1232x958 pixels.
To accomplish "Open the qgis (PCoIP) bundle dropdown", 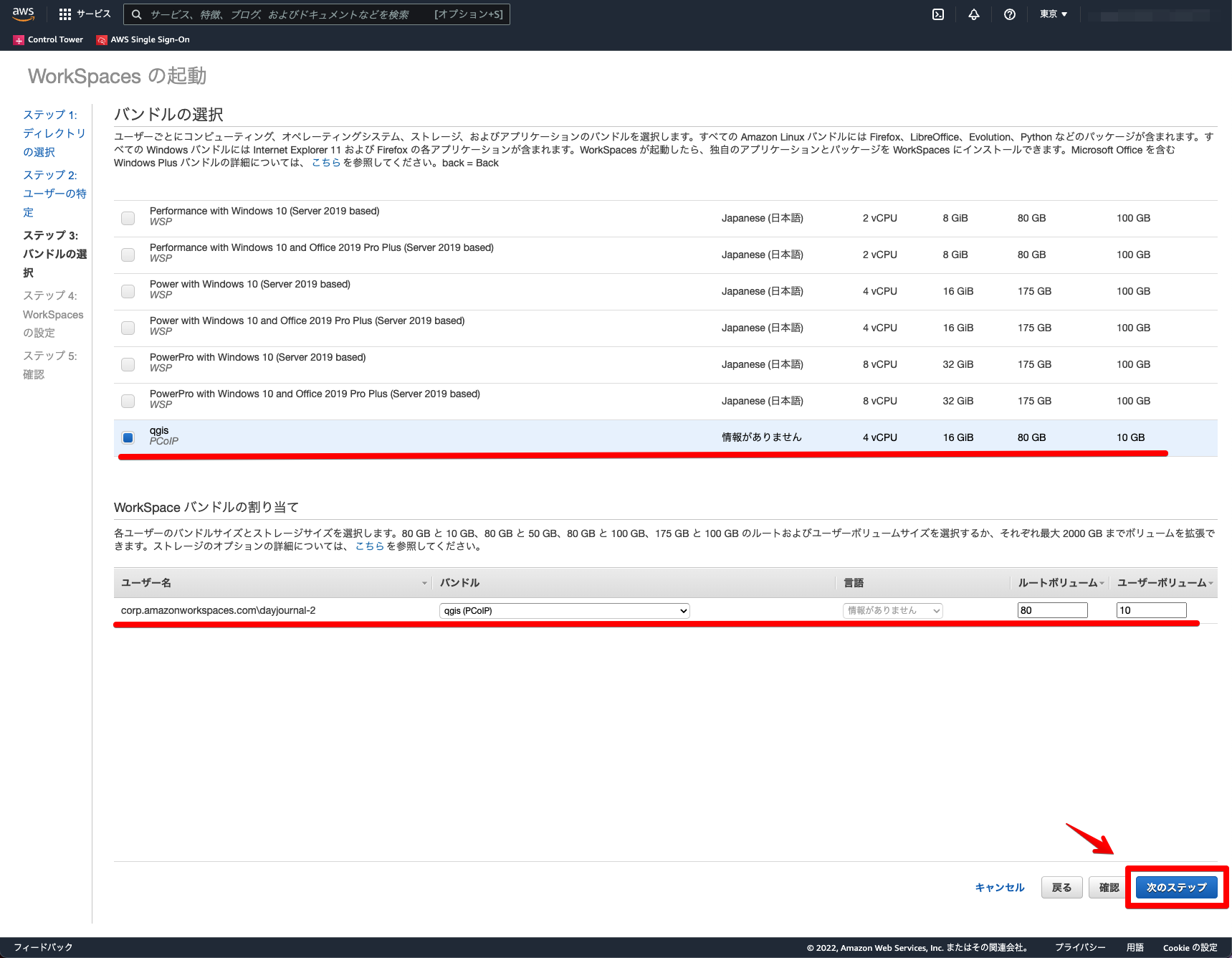I will click(x=564, y=610).
